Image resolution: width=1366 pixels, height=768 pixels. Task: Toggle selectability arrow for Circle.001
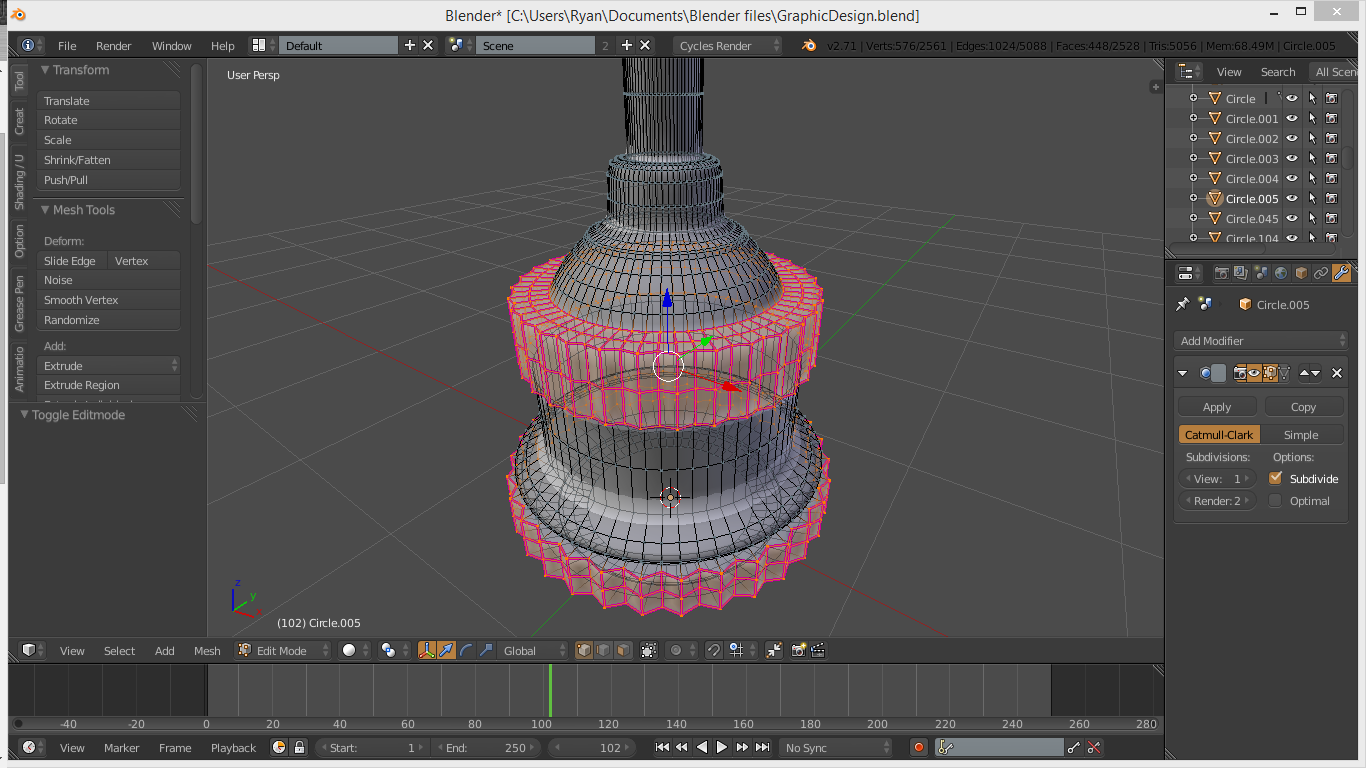click(1312, 118)
